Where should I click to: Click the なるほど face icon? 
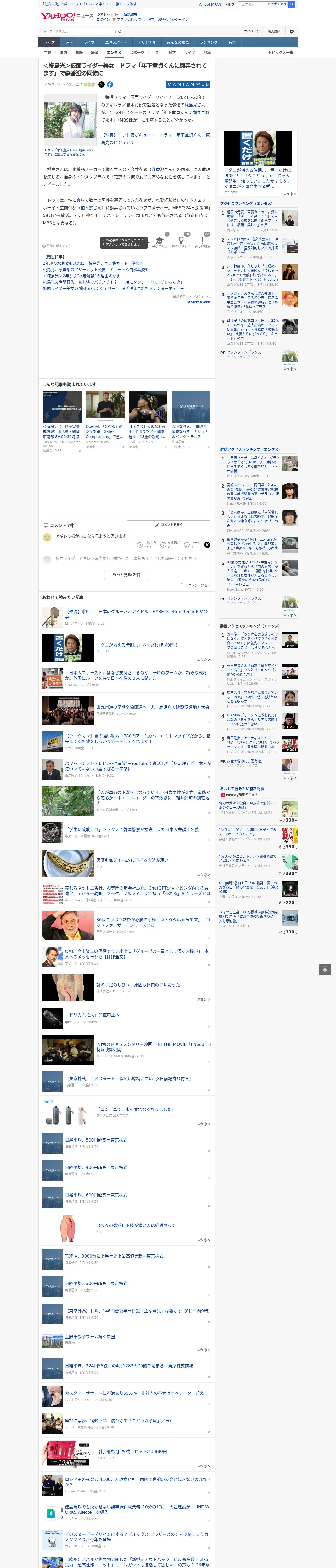(x=164, y=545)
